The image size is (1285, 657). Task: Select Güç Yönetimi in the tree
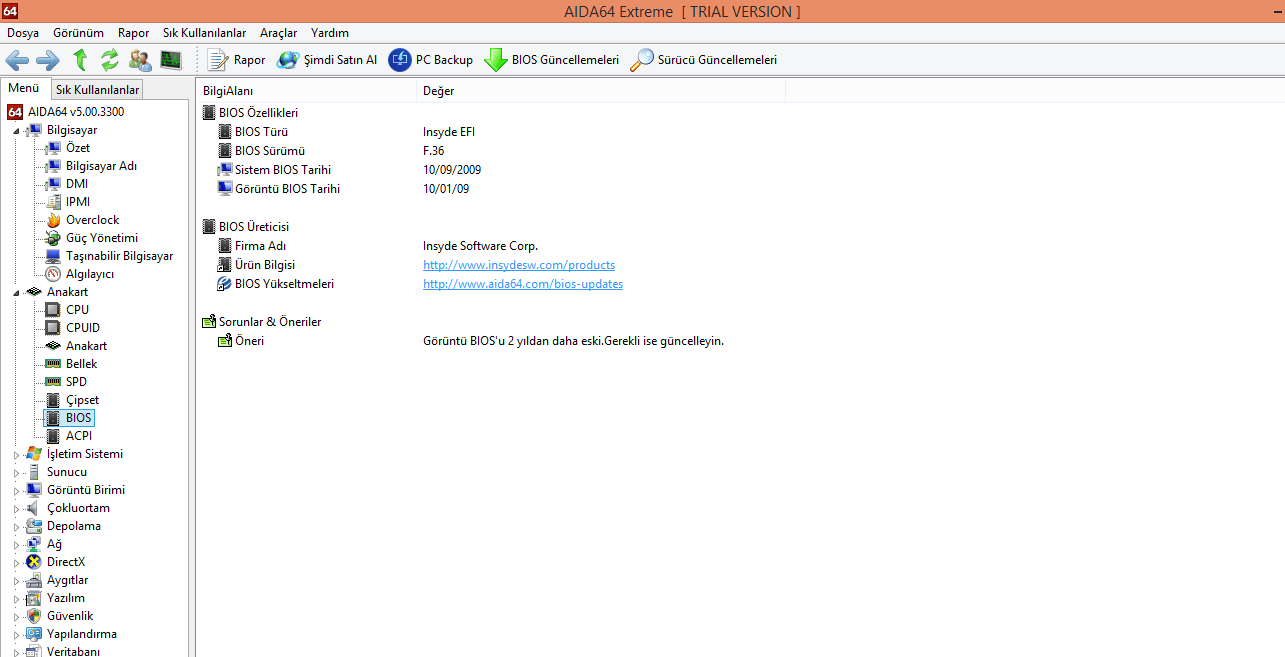(x=102, y=238)
